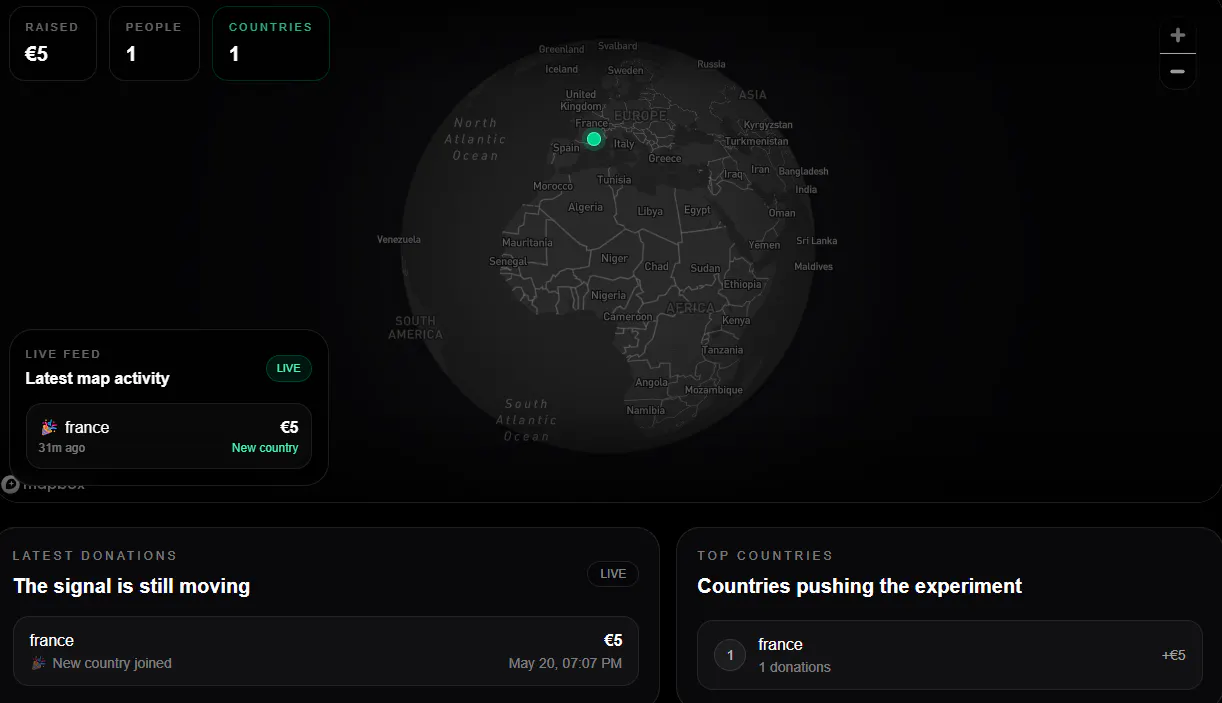This screenshot has height=703, width=1222.
Task: Click '1 donations' text
Action: tap(794, 667)
